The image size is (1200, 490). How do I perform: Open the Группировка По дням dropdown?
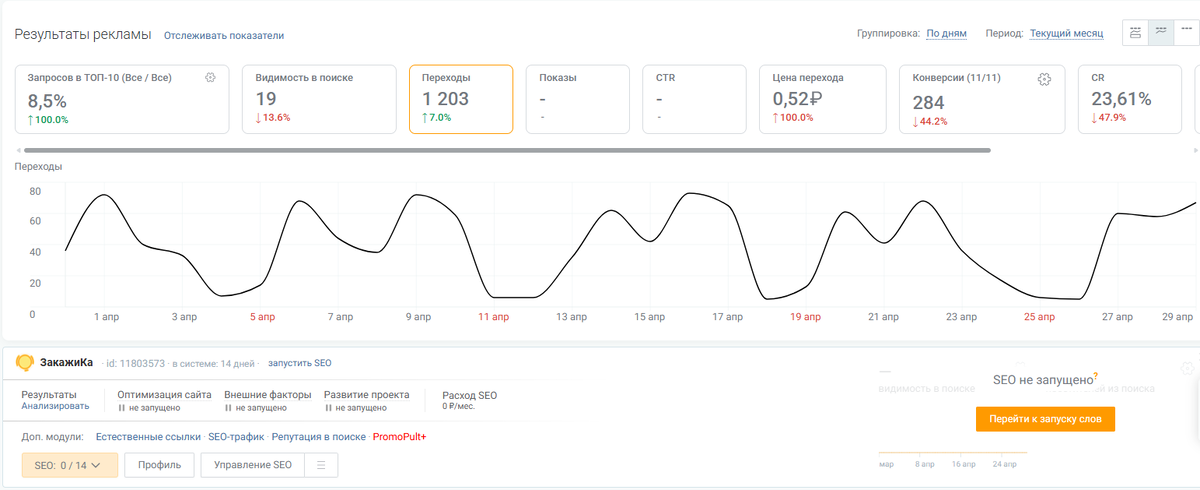[946, 33]
